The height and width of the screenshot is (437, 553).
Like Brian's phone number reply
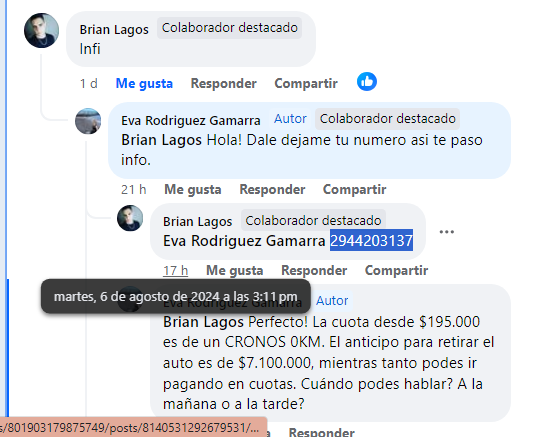coord(235,270)
